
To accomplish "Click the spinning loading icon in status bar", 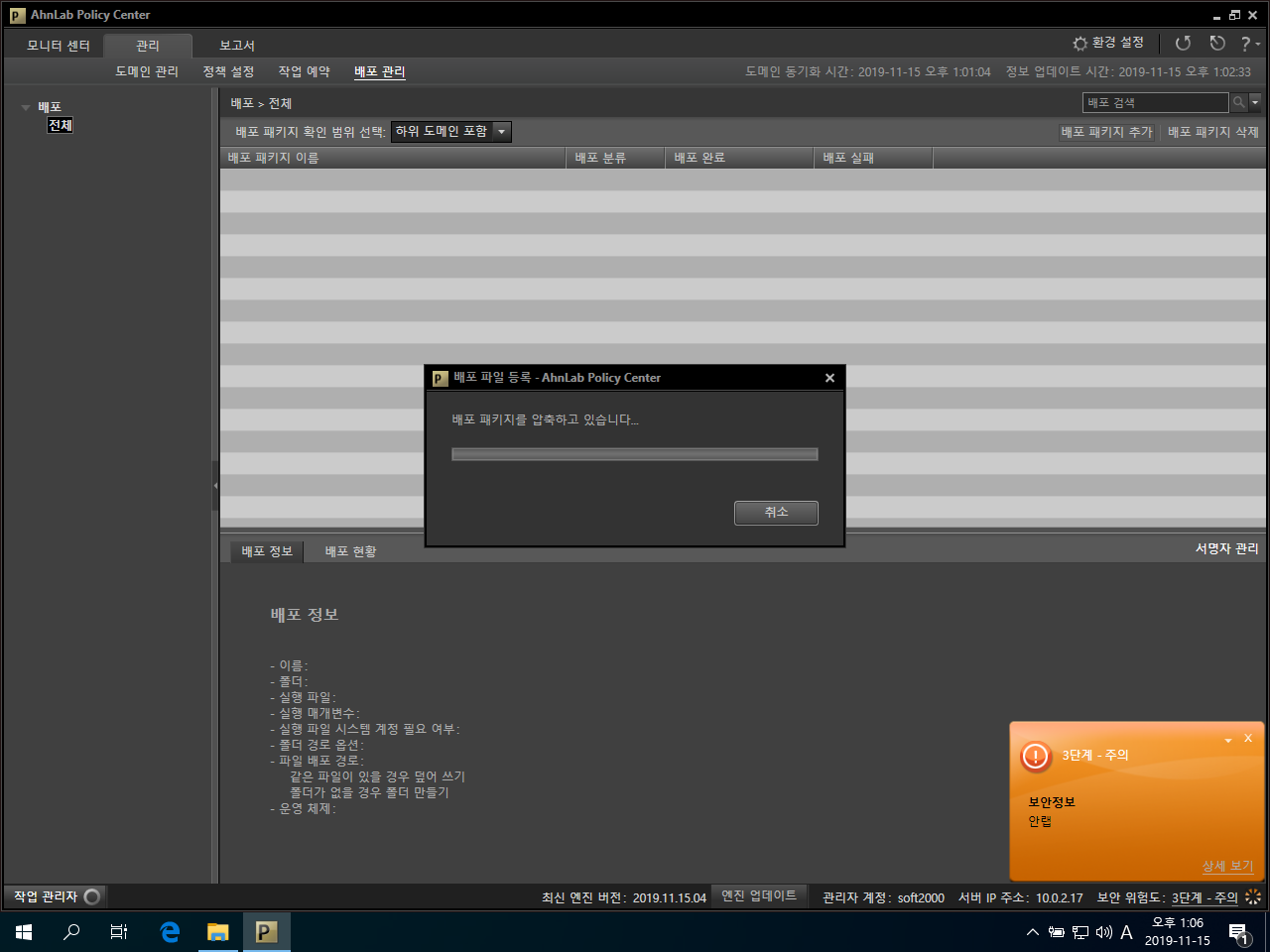I will pyautogui.click(x=1253, y=896).
